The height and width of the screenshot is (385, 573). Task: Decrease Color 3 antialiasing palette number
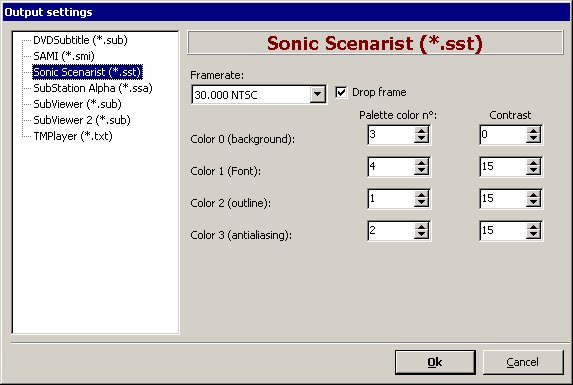[x=421, y=235]
